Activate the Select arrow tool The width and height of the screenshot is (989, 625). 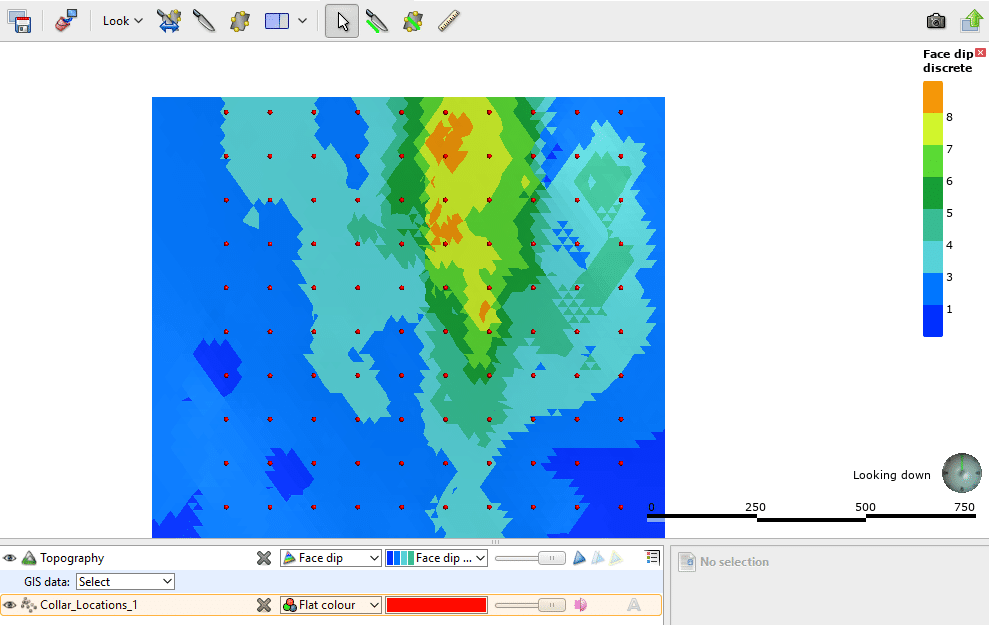click(x=341, y=20)
